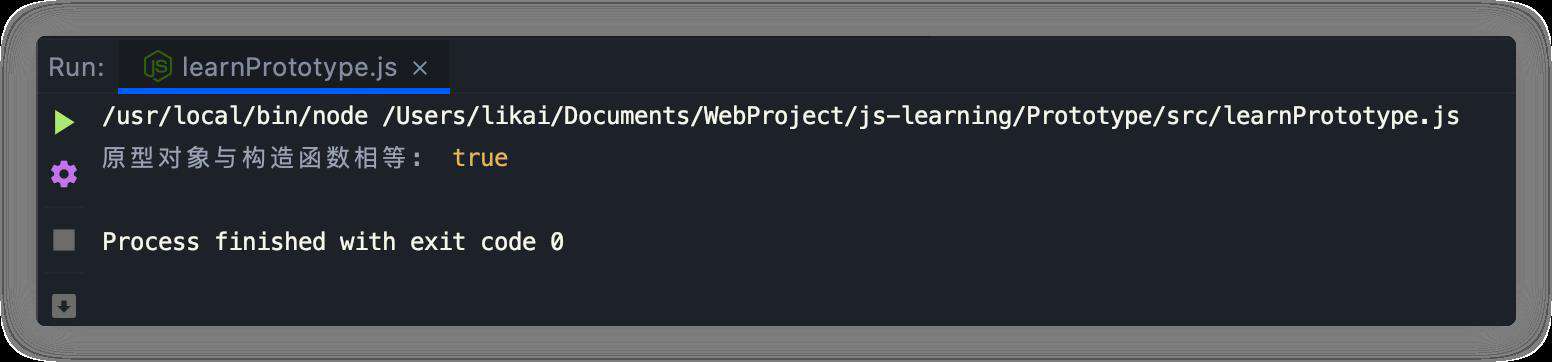Click the Node.js icon on the learnPrototype.js tab
This screenshot has height=362, width=1552.
click(158, 67)
